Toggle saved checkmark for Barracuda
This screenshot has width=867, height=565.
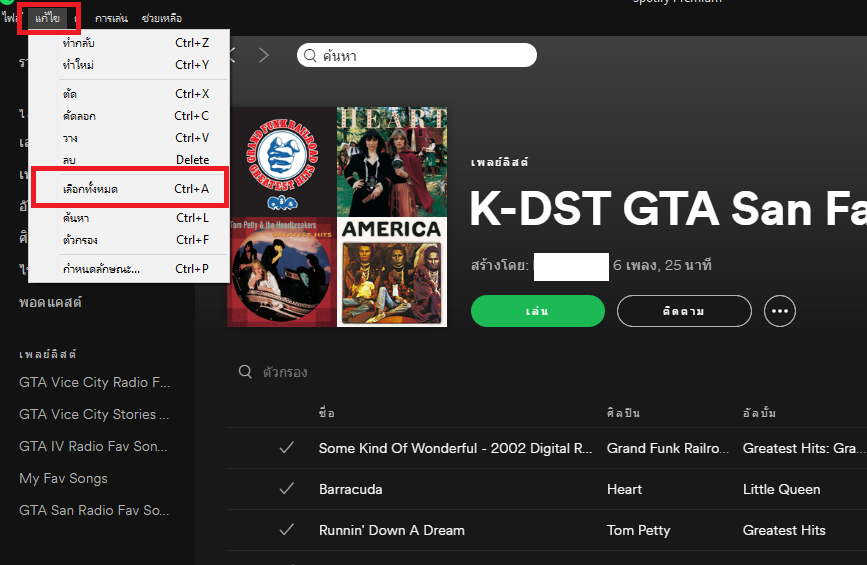point(286,489)
